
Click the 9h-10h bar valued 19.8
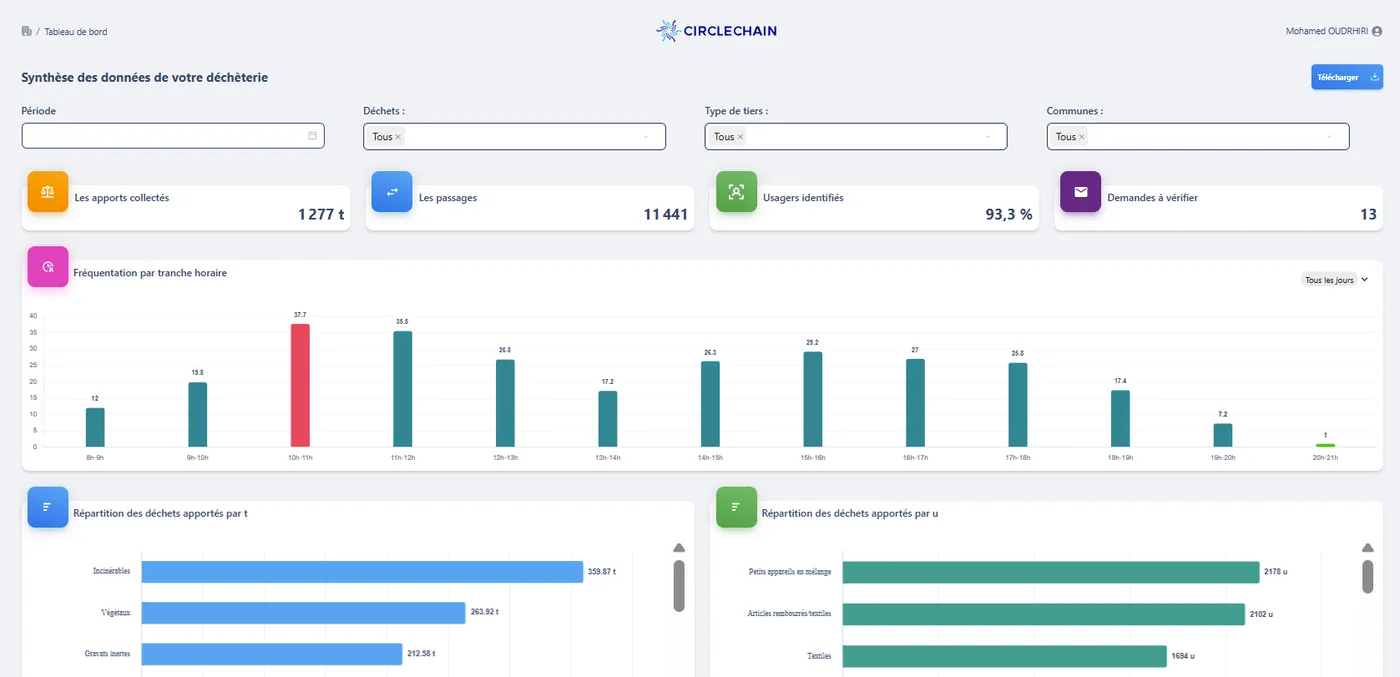198,414
